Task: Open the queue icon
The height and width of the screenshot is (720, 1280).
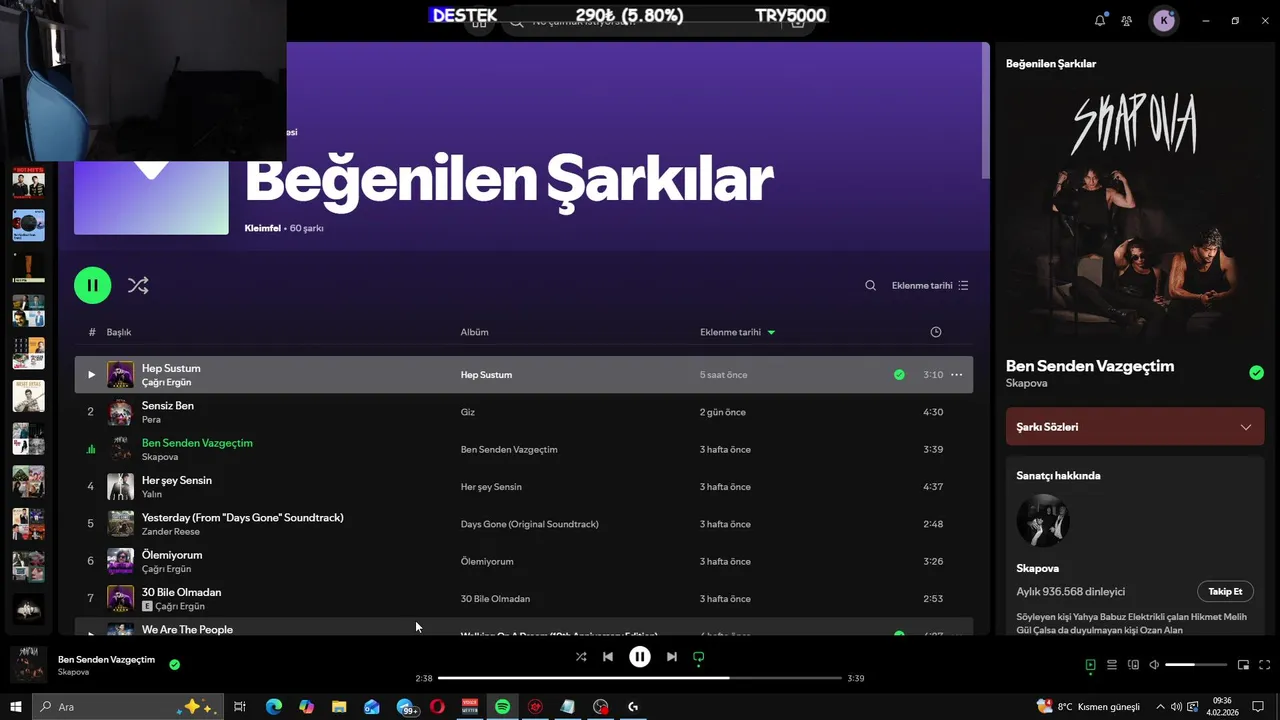Action: (x=1112, y=665)
